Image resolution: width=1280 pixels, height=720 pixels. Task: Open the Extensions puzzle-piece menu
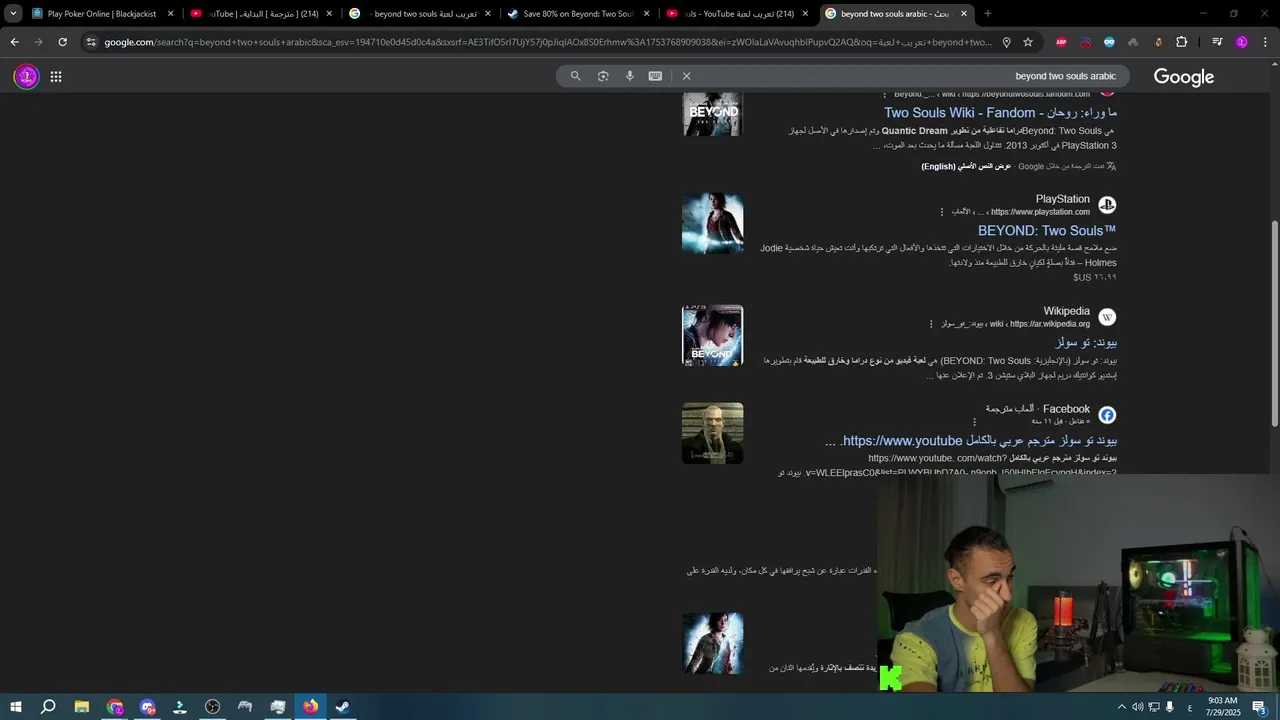point(1182,42)
